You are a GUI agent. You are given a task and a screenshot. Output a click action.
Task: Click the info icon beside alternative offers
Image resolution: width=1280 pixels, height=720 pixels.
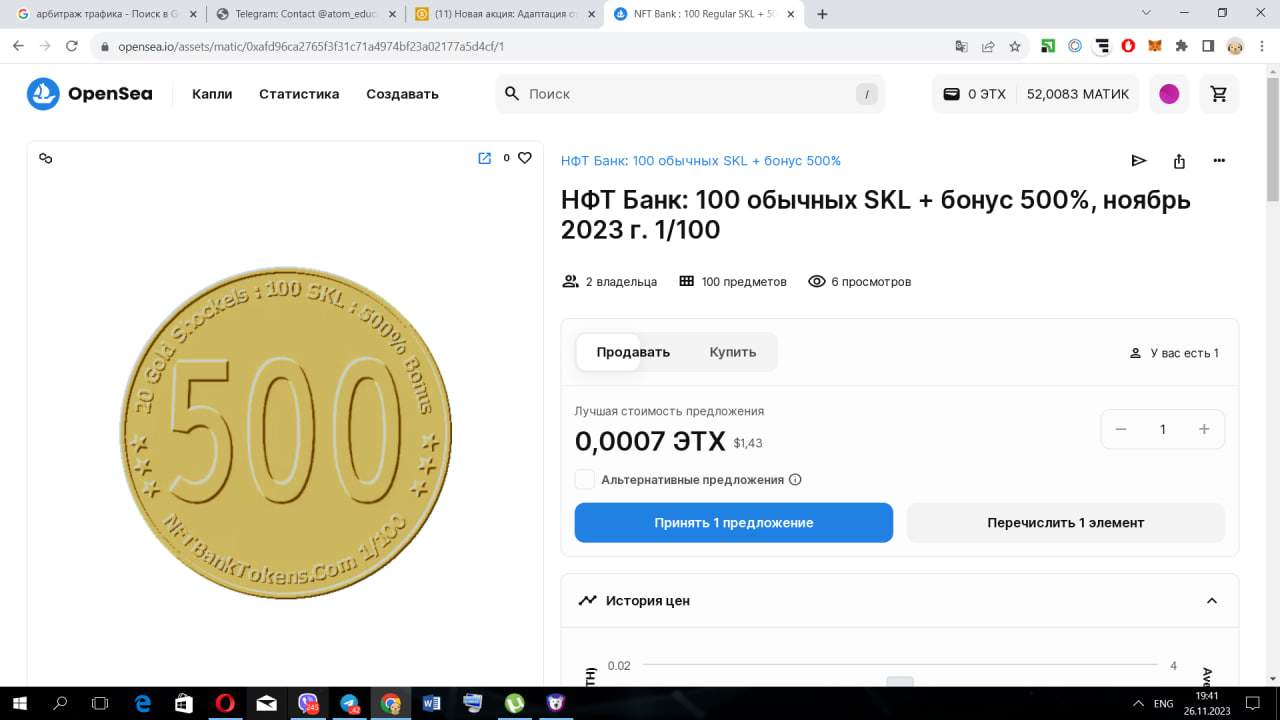795,480
